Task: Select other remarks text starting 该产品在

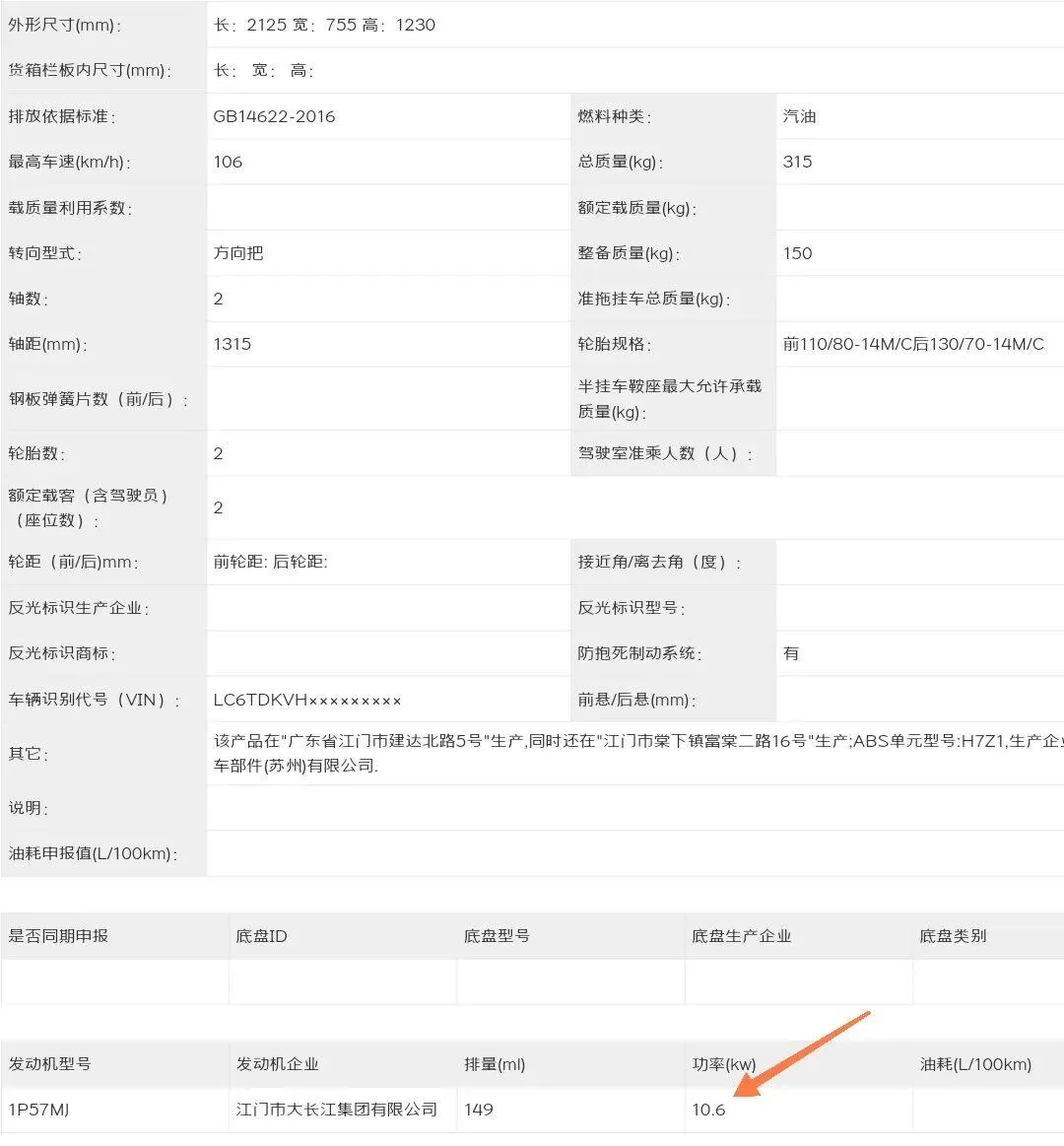Action: (637, 754)
